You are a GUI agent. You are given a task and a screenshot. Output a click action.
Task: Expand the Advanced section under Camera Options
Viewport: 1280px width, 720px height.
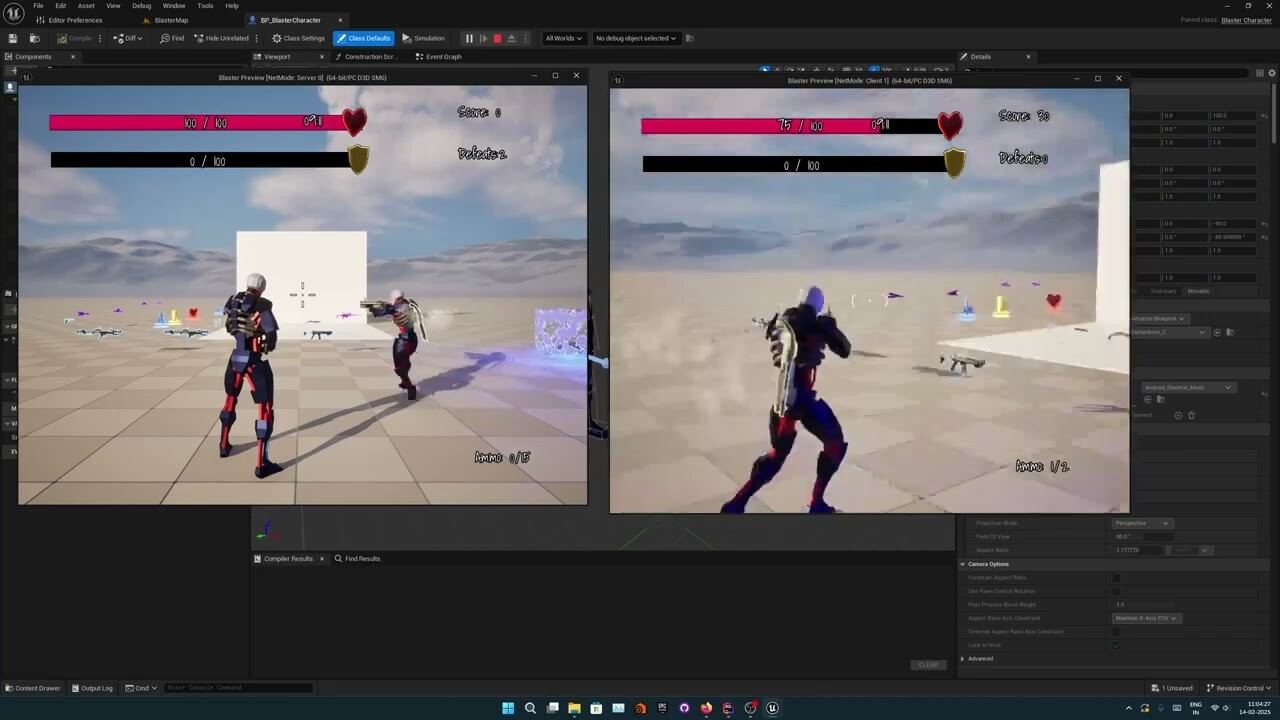coord(978,659)
